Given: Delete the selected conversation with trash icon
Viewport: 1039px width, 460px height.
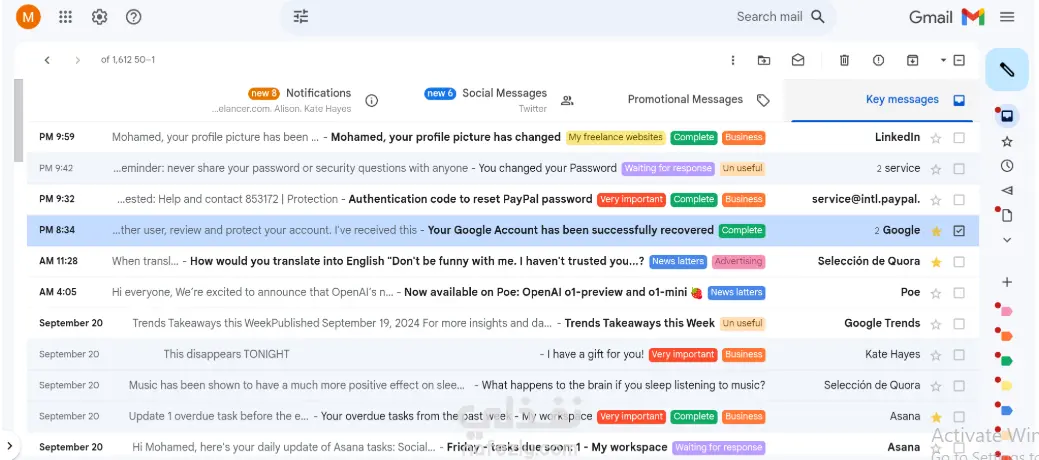Looking at the screenshot, I should 844,60.
